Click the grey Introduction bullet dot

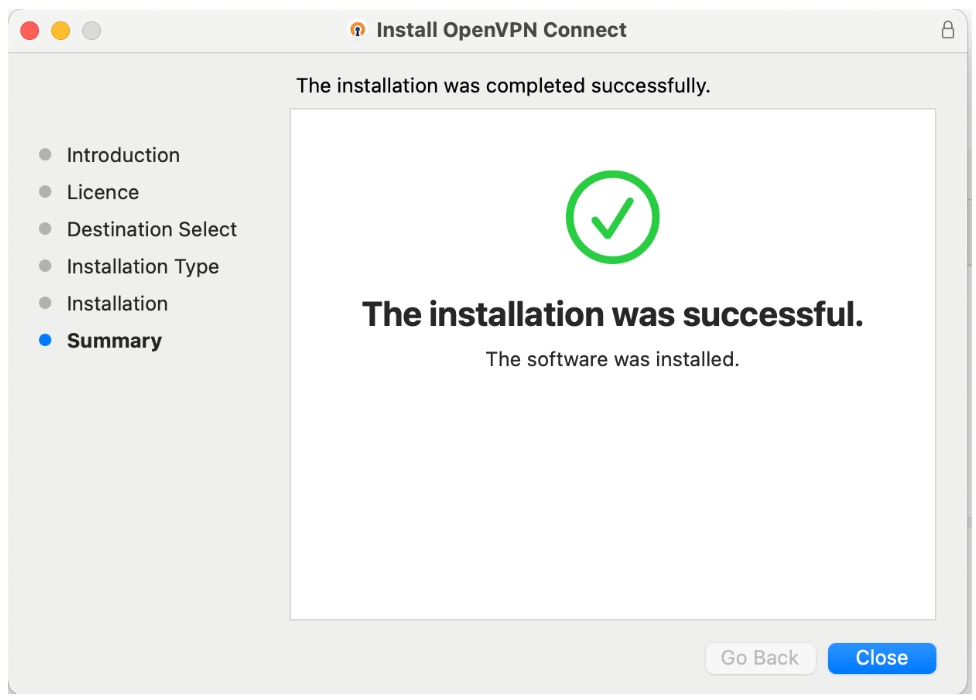click(x=45, y=155)
